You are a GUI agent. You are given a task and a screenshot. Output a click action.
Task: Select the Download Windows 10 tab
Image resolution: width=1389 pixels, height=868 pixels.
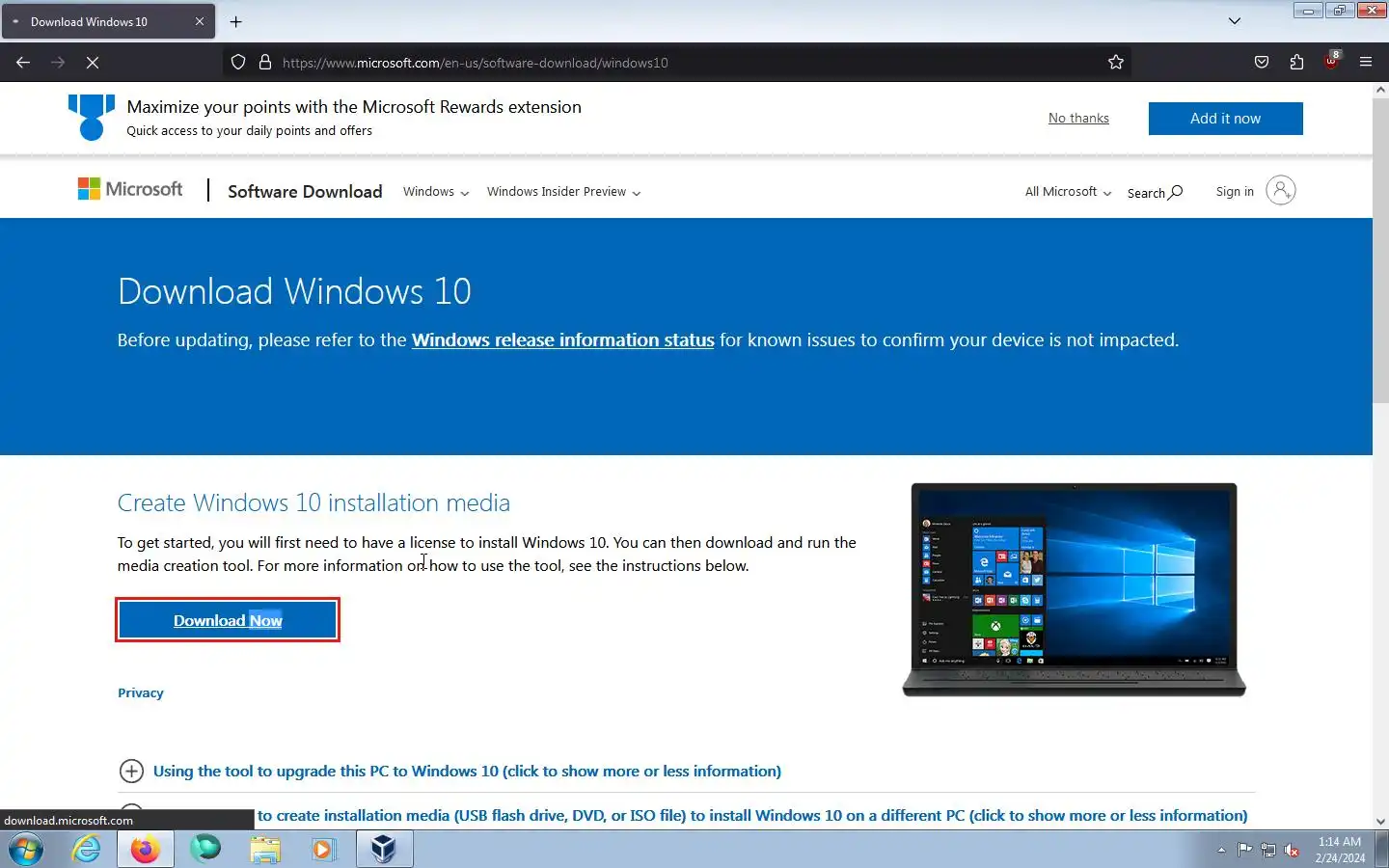click(108, 21)
